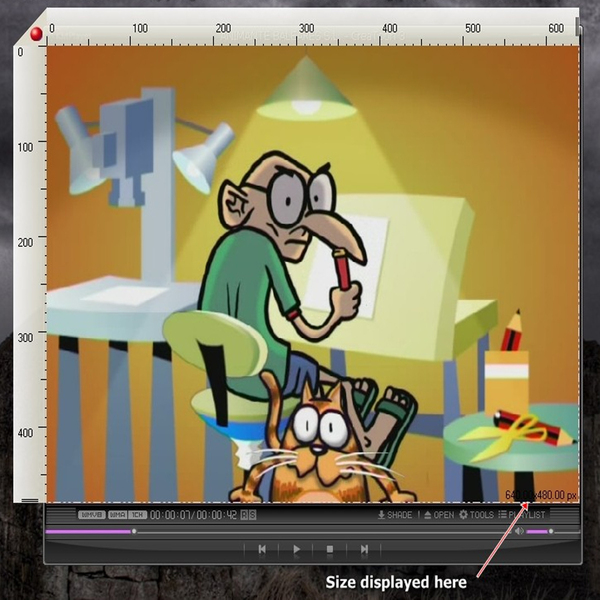Open the TOOLS menu with gear icon

pyautogui.click(x=476, y=515)
